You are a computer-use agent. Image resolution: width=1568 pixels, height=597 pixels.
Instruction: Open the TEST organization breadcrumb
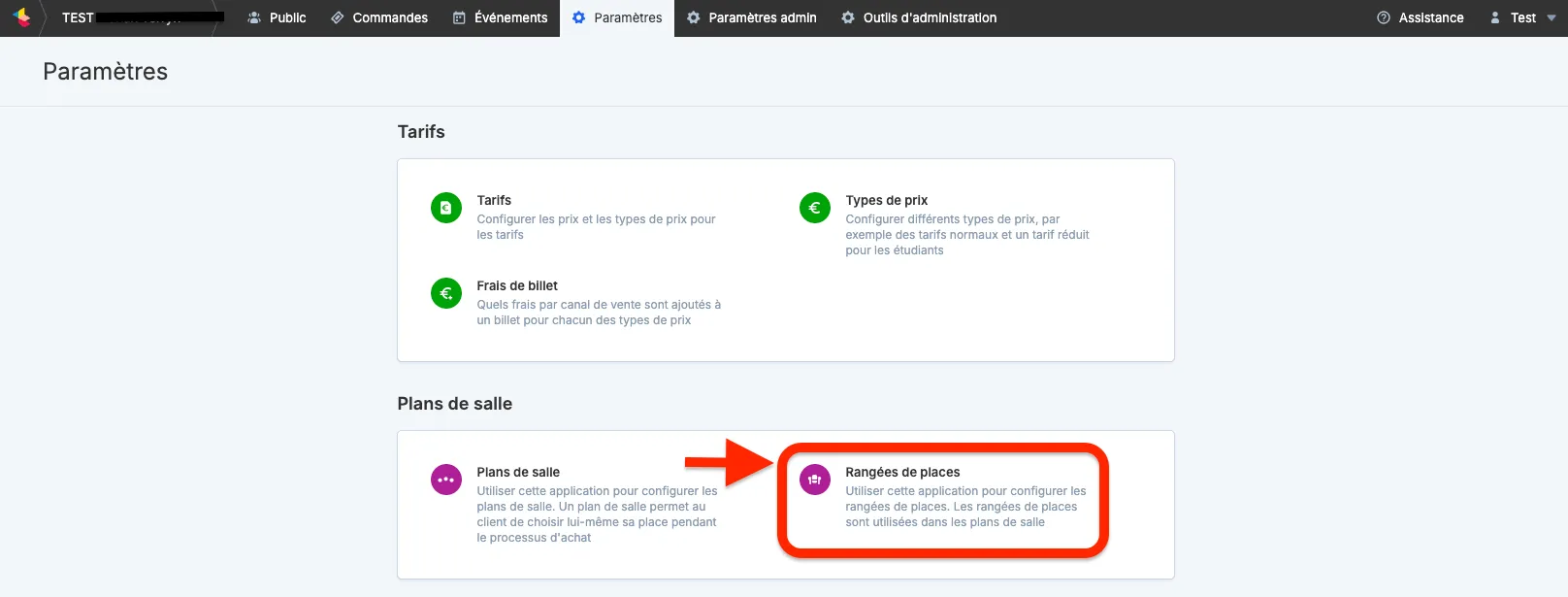pyautogui.click(x=143, y=17)
